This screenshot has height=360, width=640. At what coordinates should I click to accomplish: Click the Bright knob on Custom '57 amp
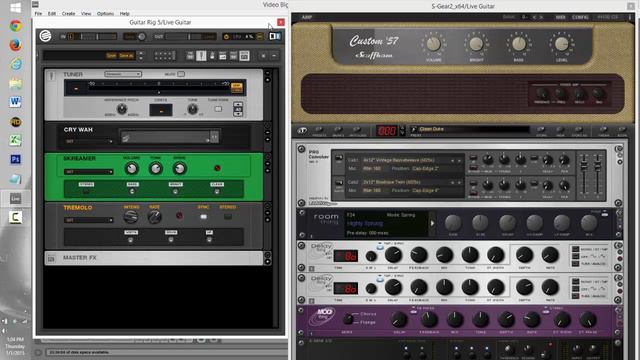(476, 43)
